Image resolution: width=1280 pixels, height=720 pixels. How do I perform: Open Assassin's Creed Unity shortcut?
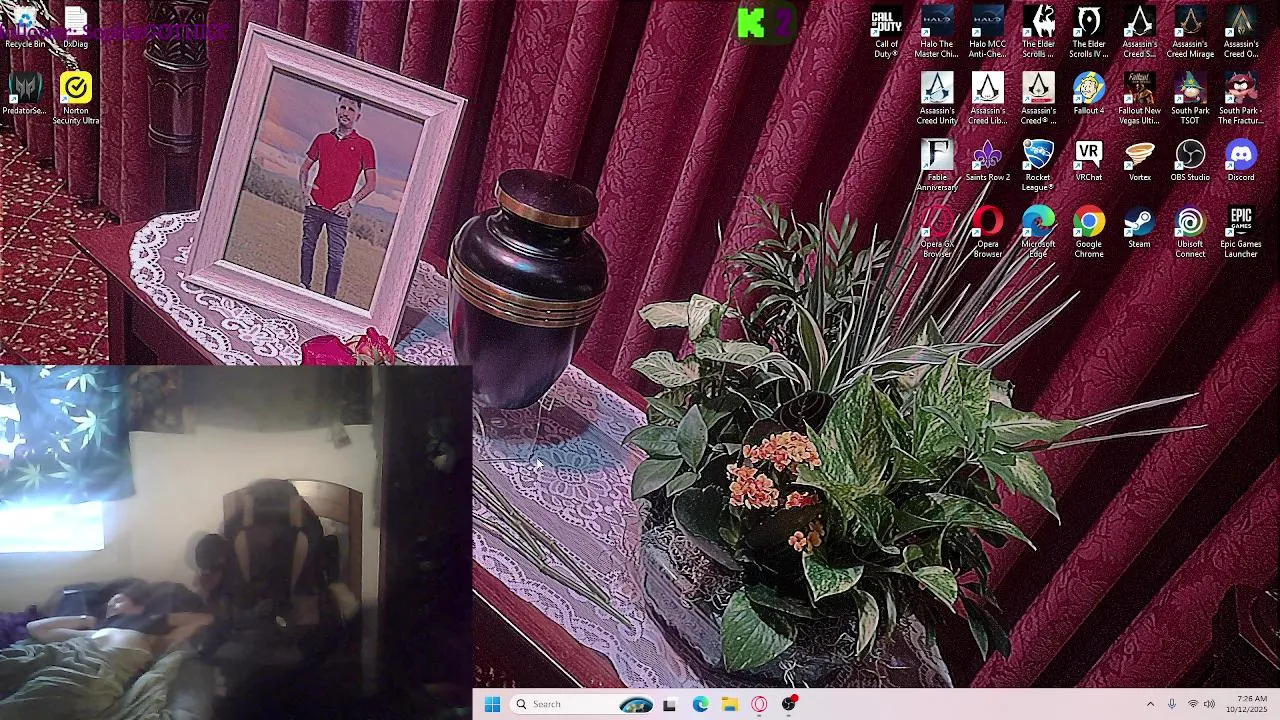tap(937, 99)
